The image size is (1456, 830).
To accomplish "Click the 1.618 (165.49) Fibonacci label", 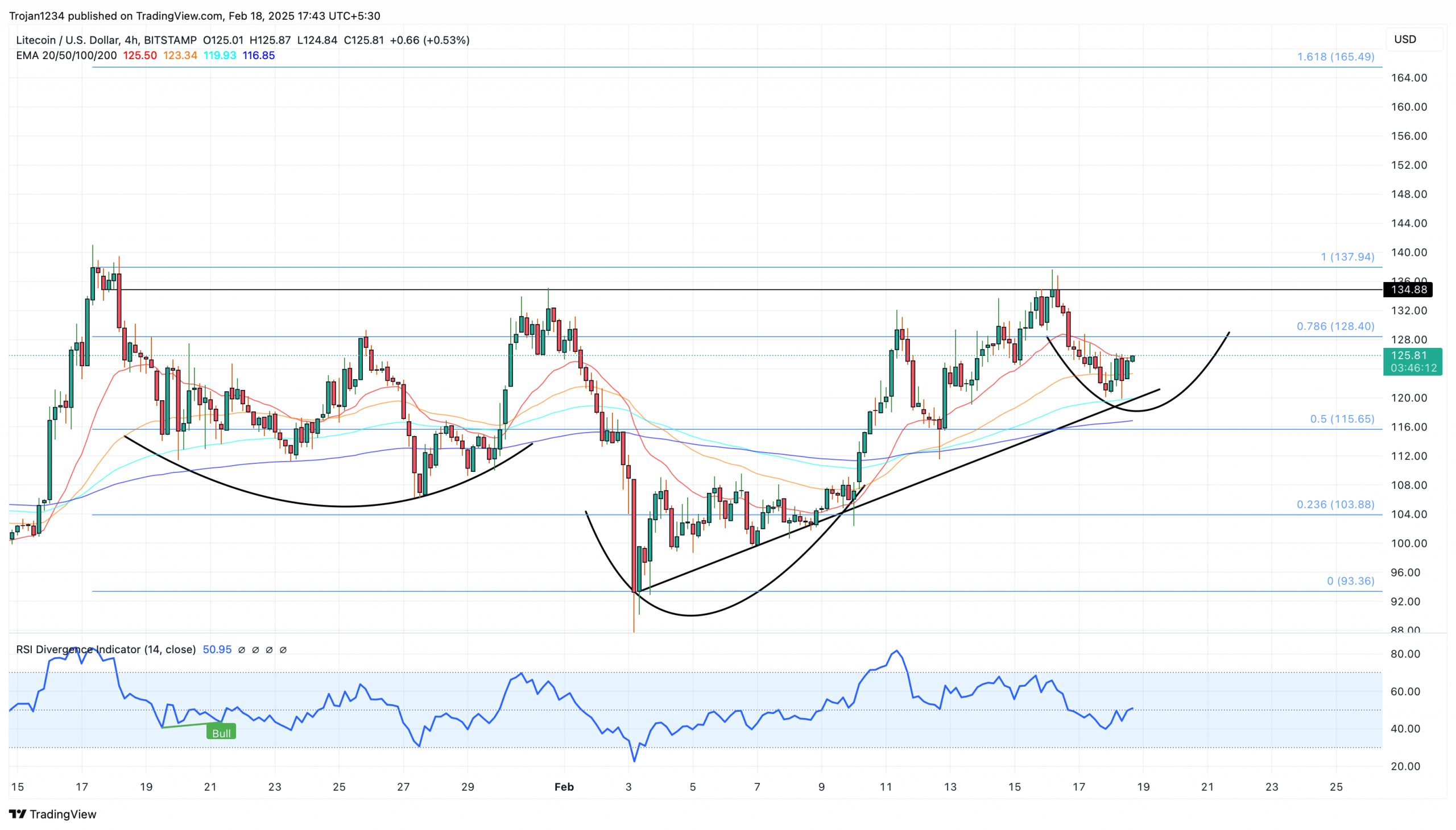I will (1335, 56).
